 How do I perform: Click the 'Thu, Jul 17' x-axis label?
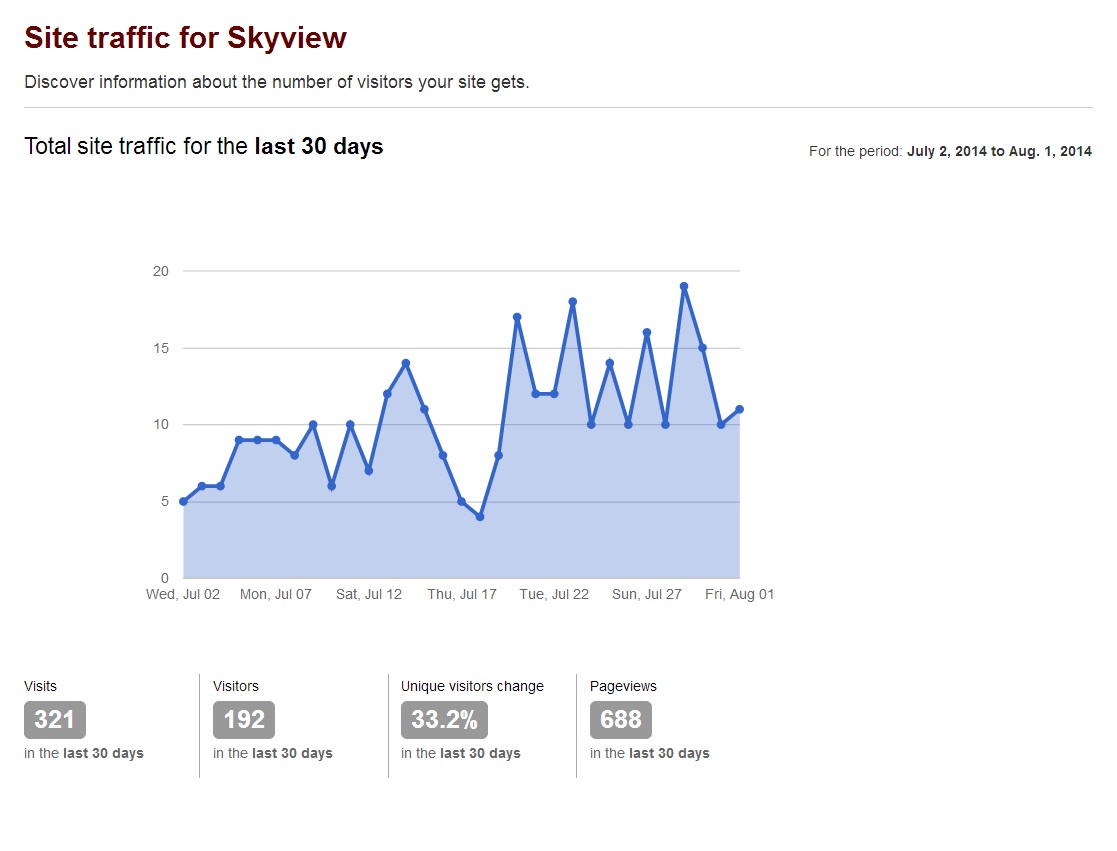point(461,594)
